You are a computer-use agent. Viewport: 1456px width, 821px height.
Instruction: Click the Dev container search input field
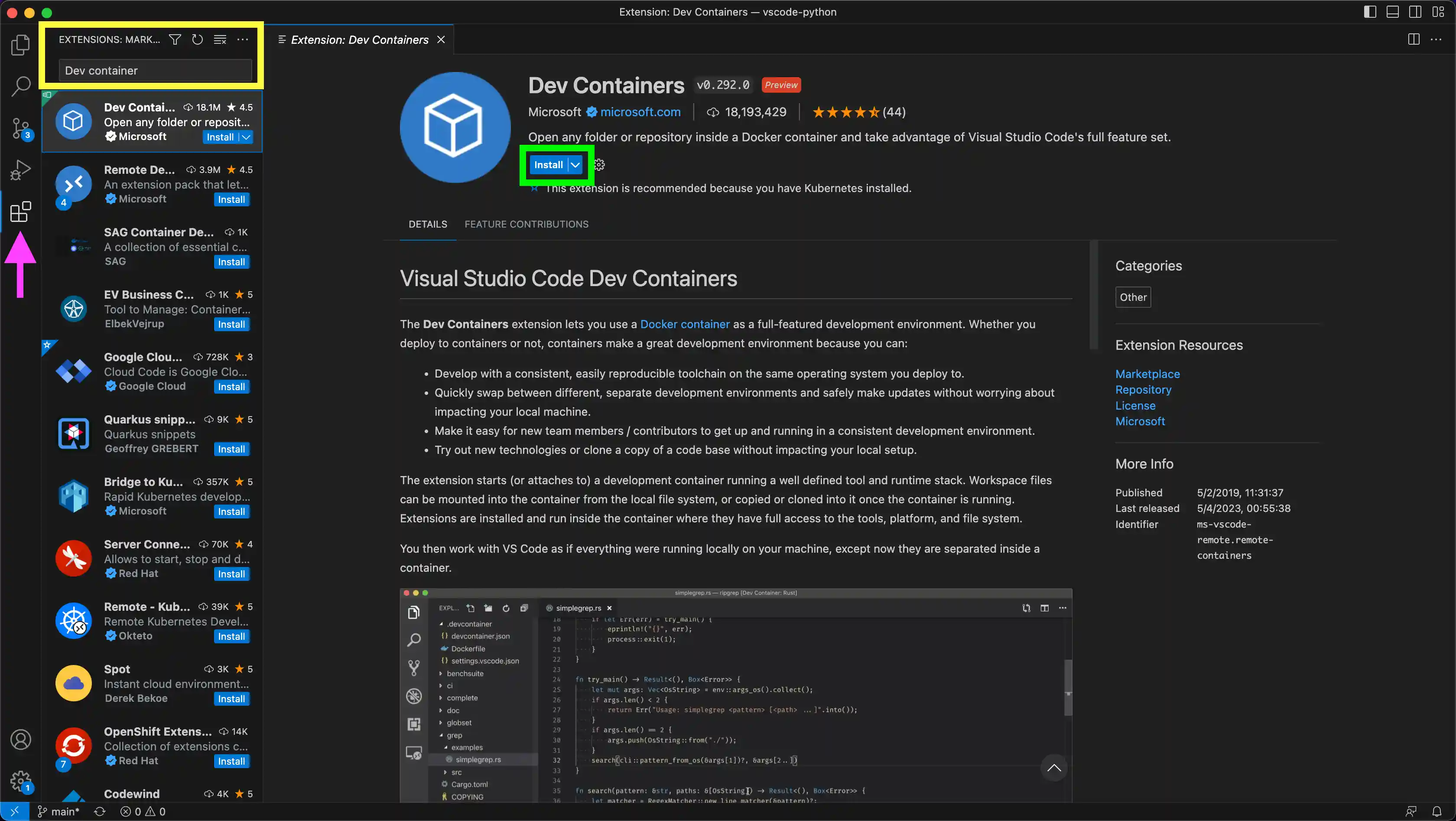[155, 71]
